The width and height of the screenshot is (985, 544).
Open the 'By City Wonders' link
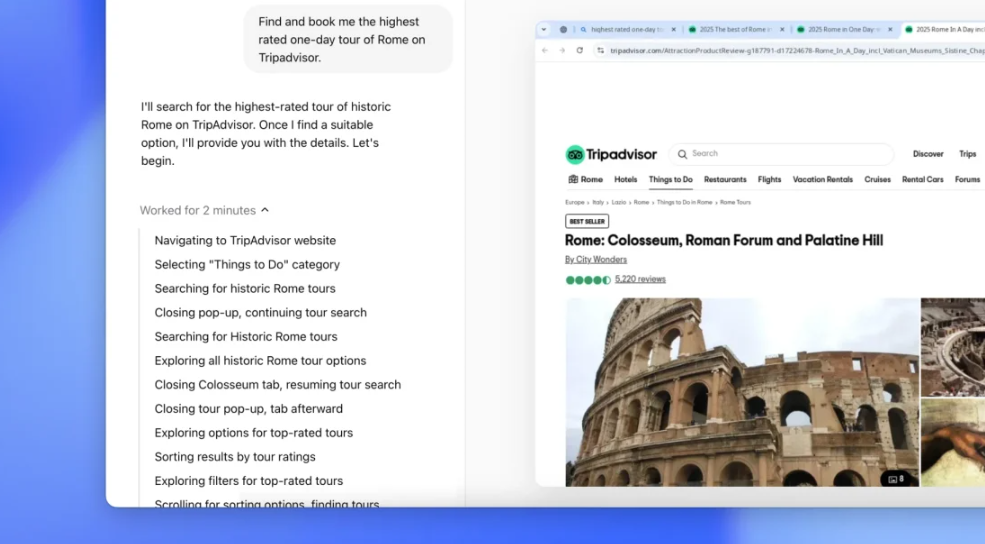[x=596, y=259]
